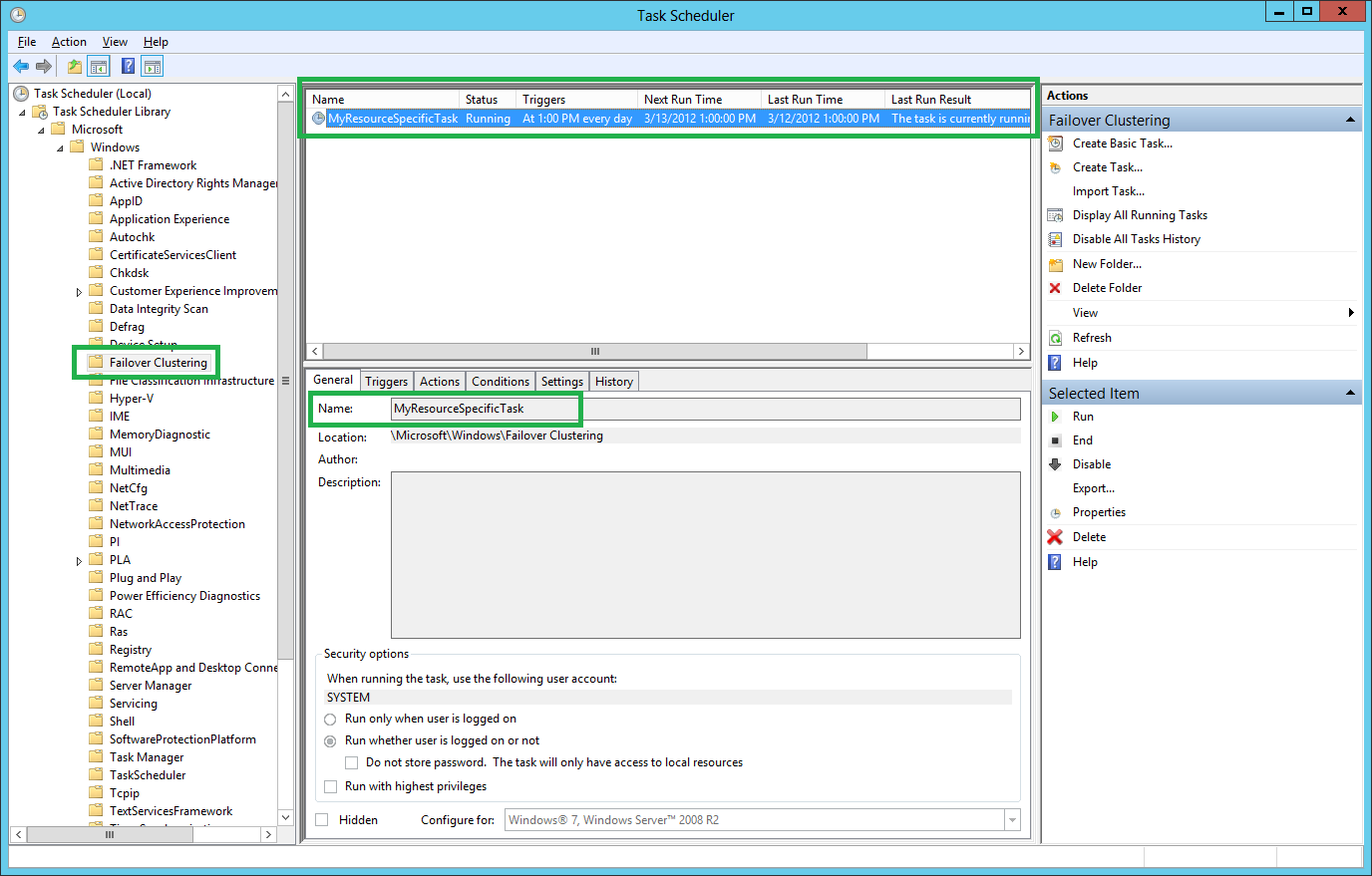Click the red Delete Folder icon
This screenshot has height=876, width=1372.
point(1056,287)
